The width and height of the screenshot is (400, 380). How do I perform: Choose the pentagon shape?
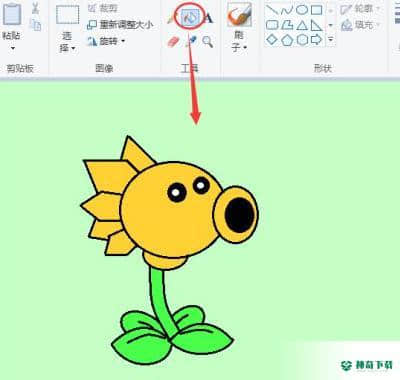(287, 40)
